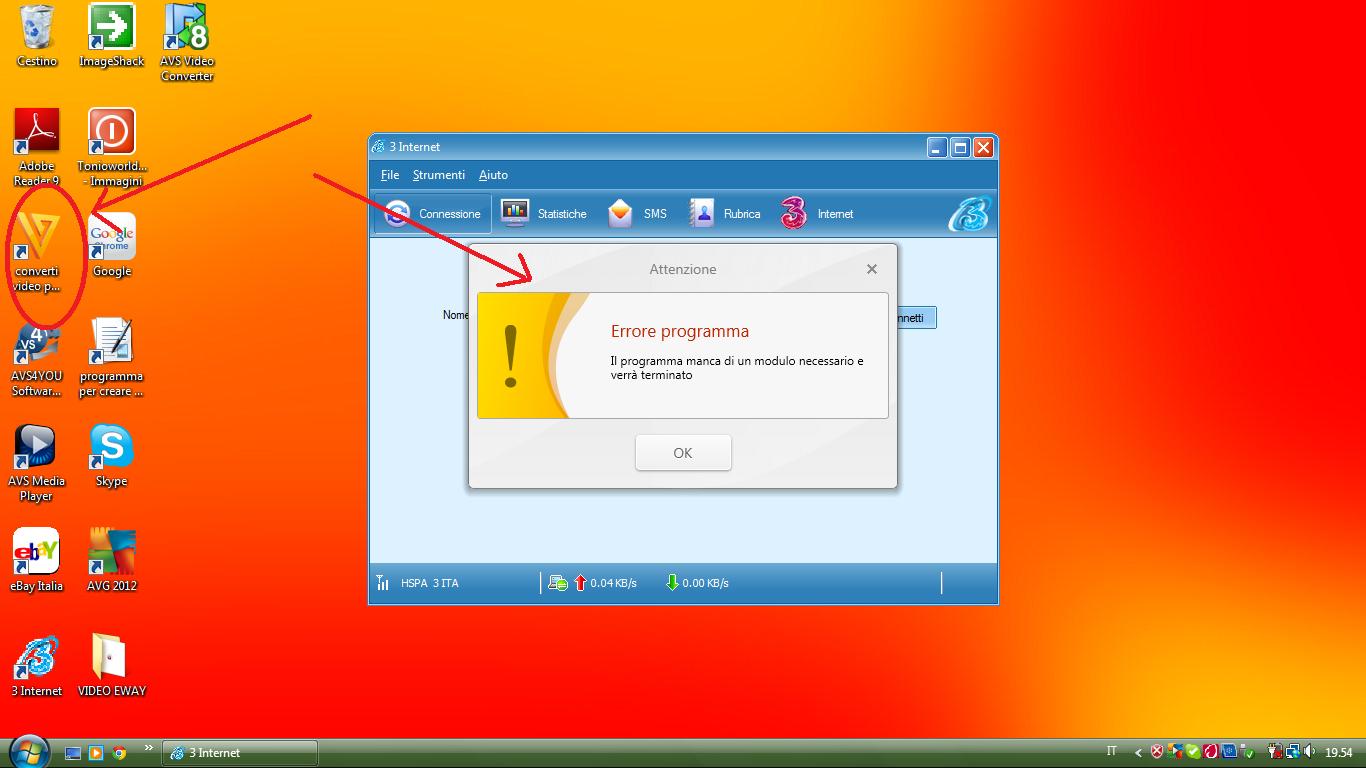Screen dimensions: 1366x768
Task: Click 0.04 KB/s upload rate text
Action: tap(613, 583)
